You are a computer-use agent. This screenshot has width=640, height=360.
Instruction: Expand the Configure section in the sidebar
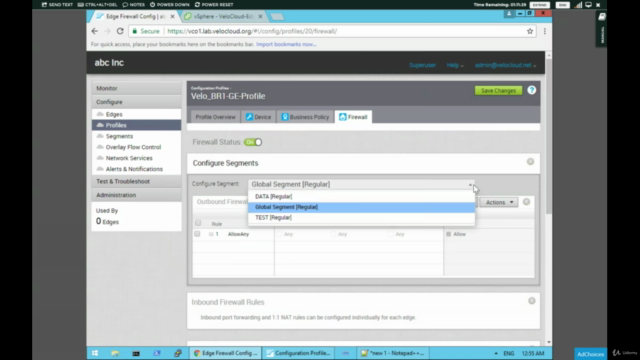tap(136, 102)
